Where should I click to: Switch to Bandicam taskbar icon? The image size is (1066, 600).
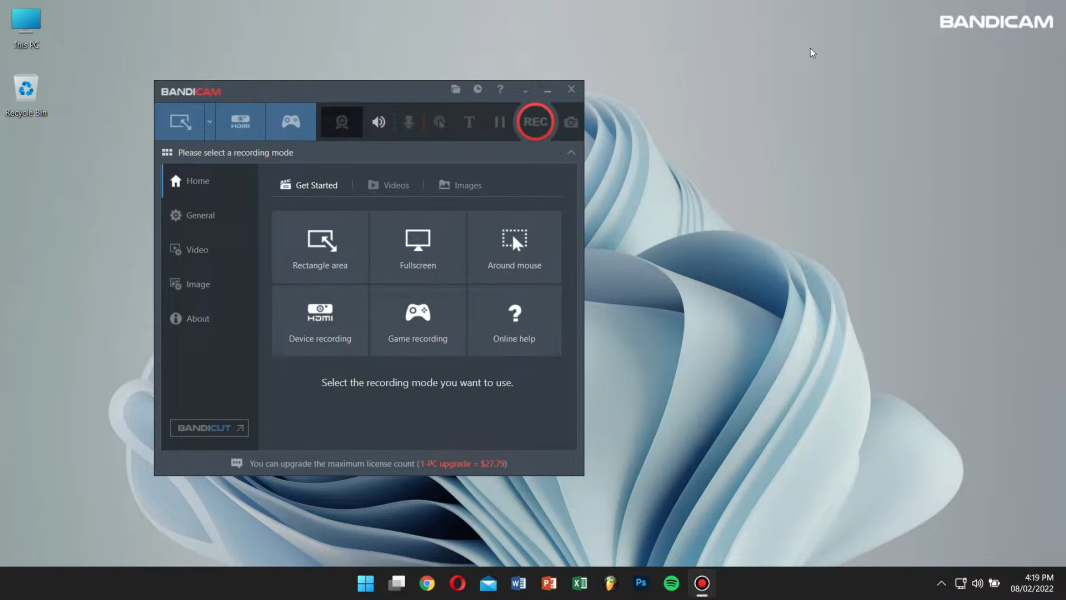pyautogui.click(x=702, y=583)
